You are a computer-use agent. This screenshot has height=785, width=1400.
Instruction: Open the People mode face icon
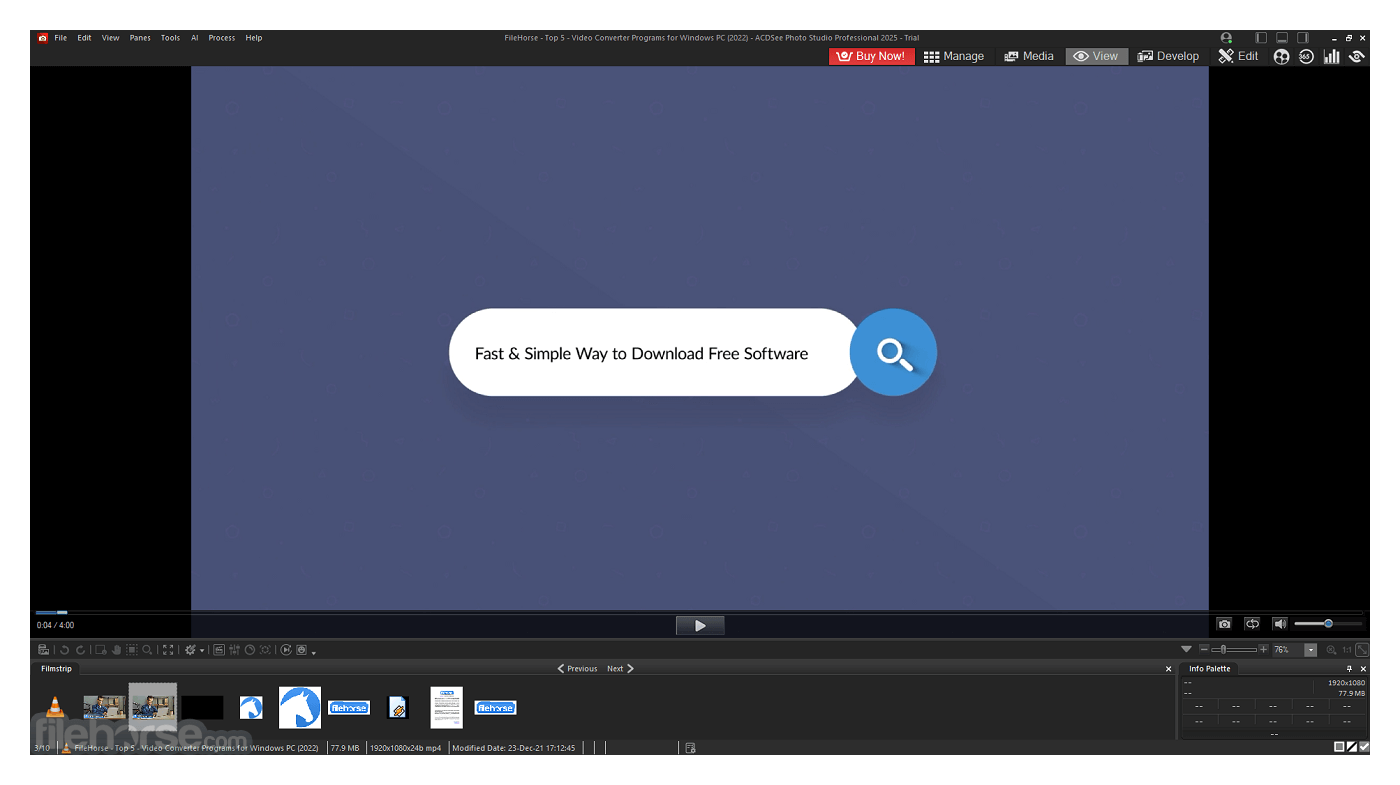coord(1281,56)
